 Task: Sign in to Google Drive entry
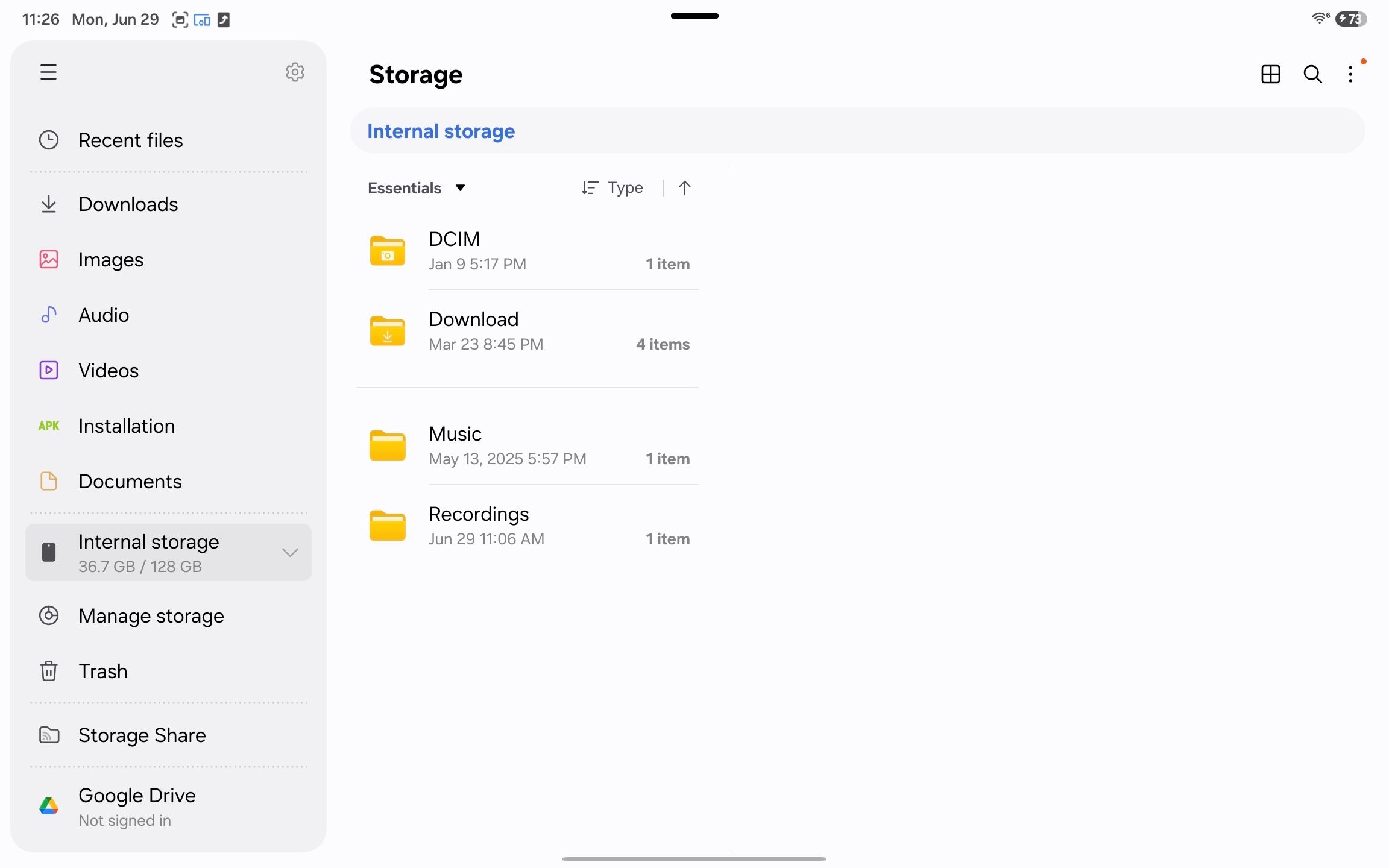pos(168,807)
